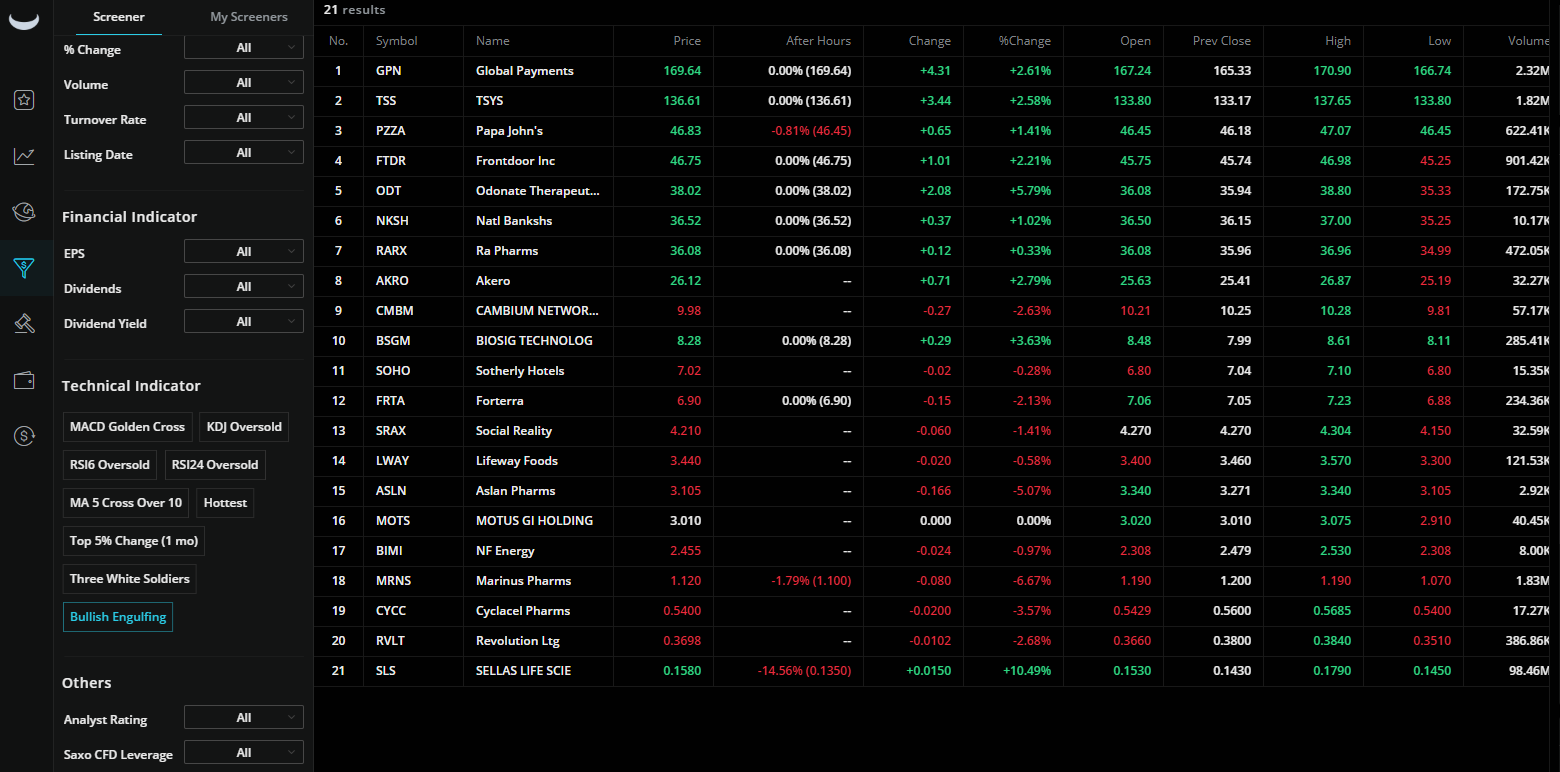Screen dimensions: 1560x772
Task: Select the Aslan Pharms name cell
Action: [516, 491]
